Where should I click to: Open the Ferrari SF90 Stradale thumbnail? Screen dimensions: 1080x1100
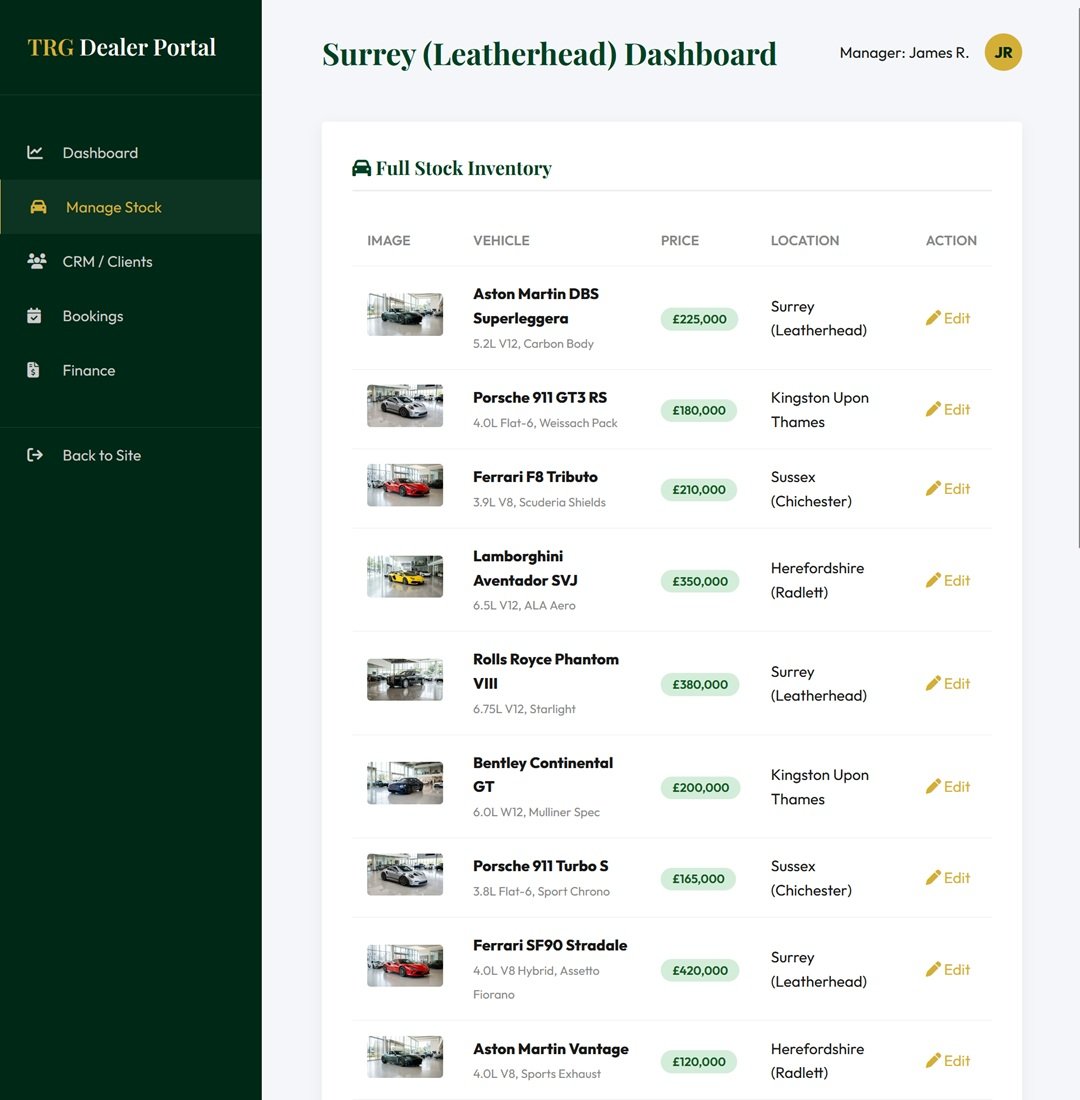405,966
